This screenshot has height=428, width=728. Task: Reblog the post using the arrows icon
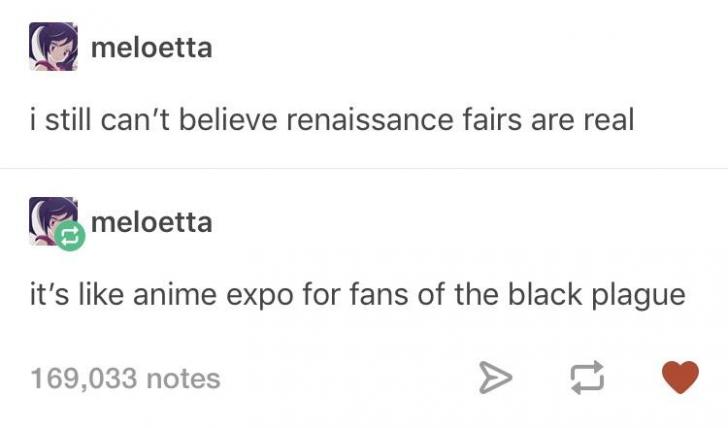click(587, 377)
